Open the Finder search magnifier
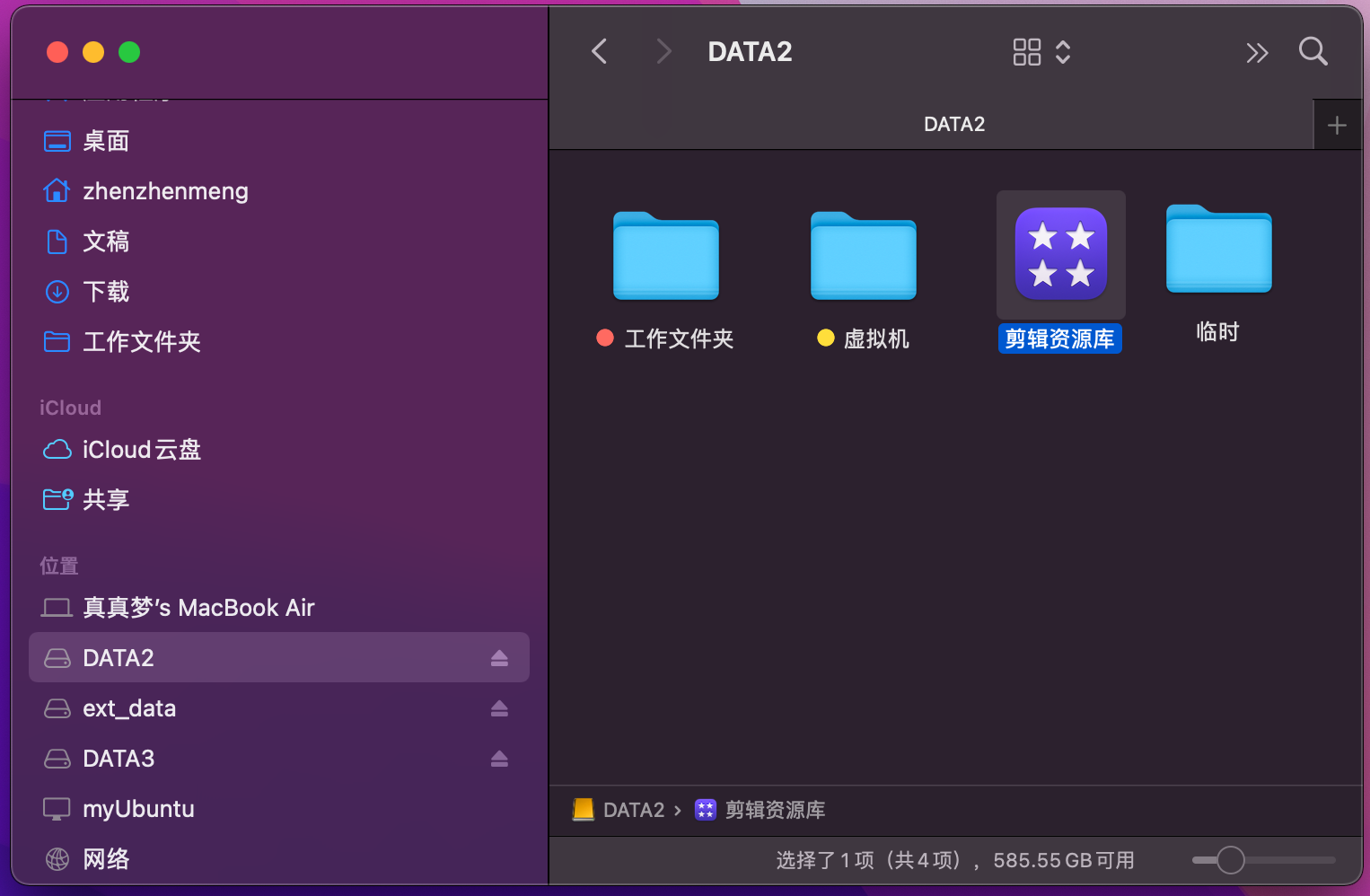Screen dimensions: 1370x896 point(1313,52)
